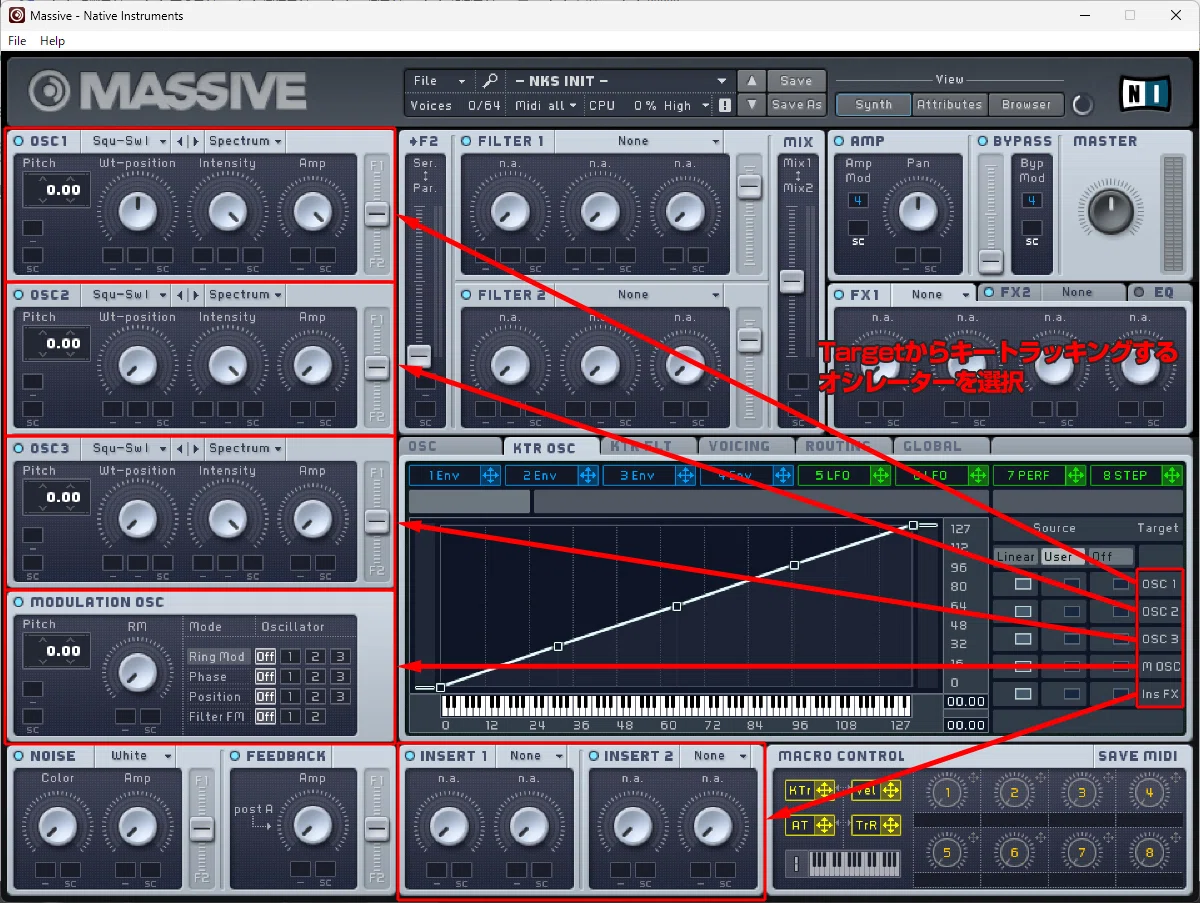Image resolution: width=1200 pixels, height=903 pixels.
Task: Toggle OSC2 power button
Action: (19, 295)
